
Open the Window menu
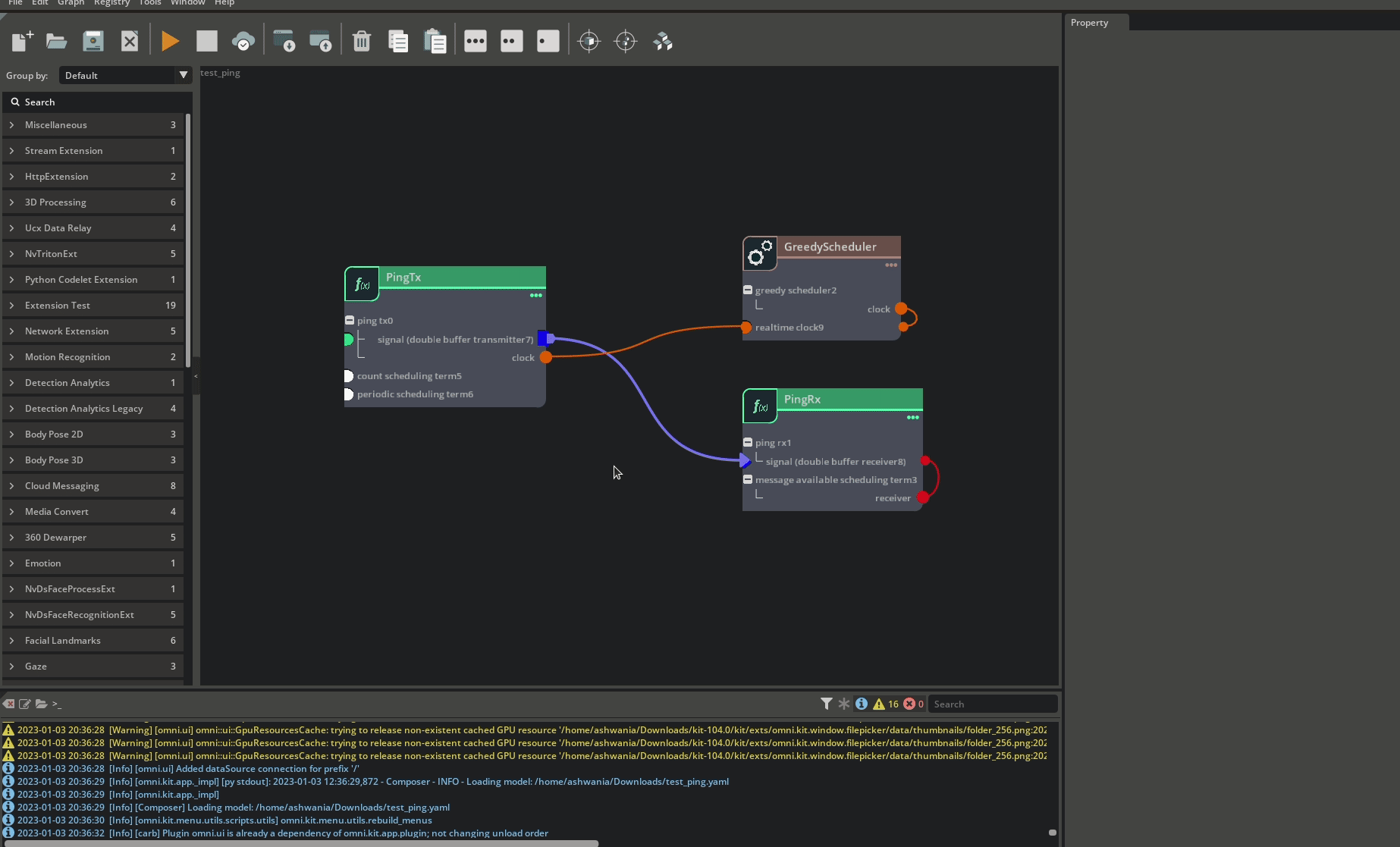coord(187,3)
